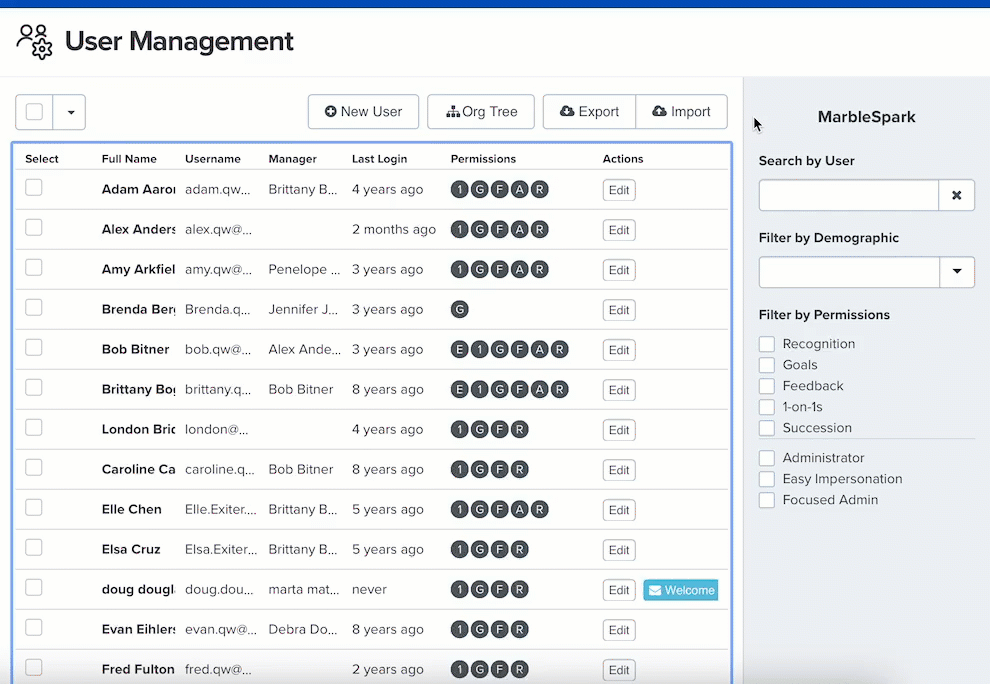
Task: Click the 'G' permission badge in Fred Fulton's row
Action: click(x=480, y=669)
